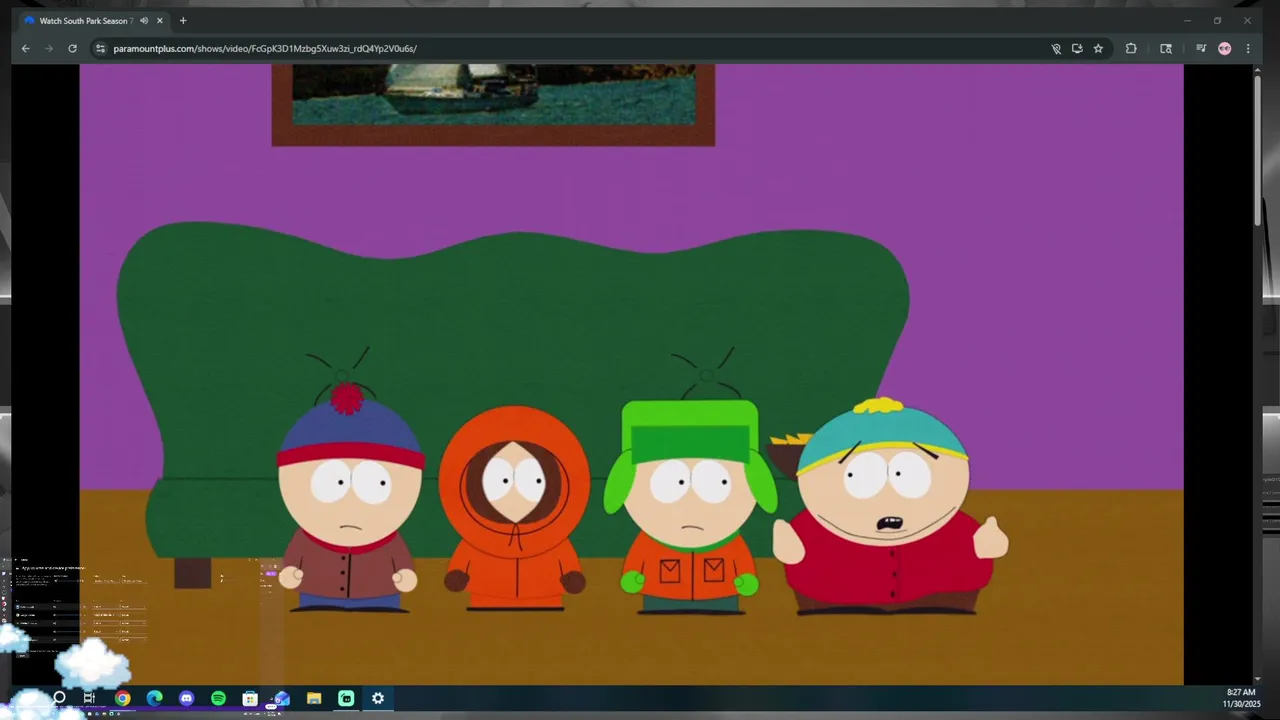This screenshot has width=1280, height=720.
Task: Open the page search side panel icon
Action: (1166, 48)
